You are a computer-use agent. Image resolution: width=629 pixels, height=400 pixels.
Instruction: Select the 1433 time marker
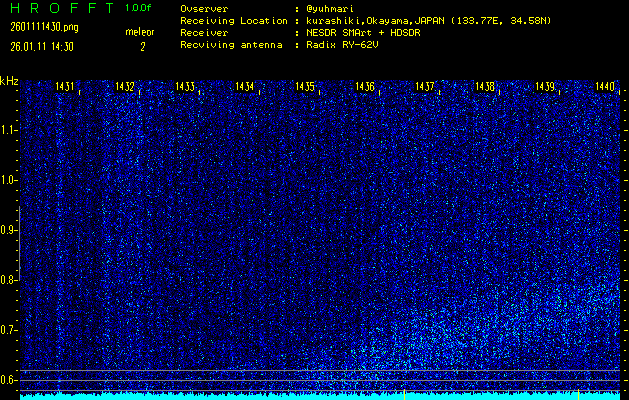pyautogui.click(x=185, y=87)
